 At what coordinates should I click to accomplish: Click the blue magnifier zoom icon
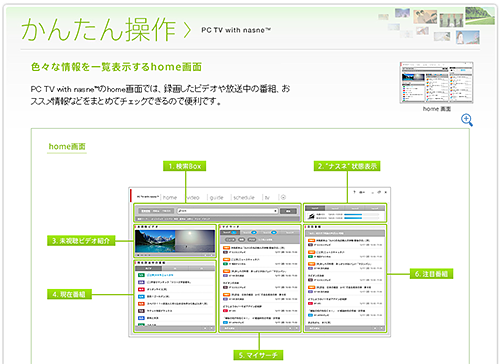tap(467, 120)
